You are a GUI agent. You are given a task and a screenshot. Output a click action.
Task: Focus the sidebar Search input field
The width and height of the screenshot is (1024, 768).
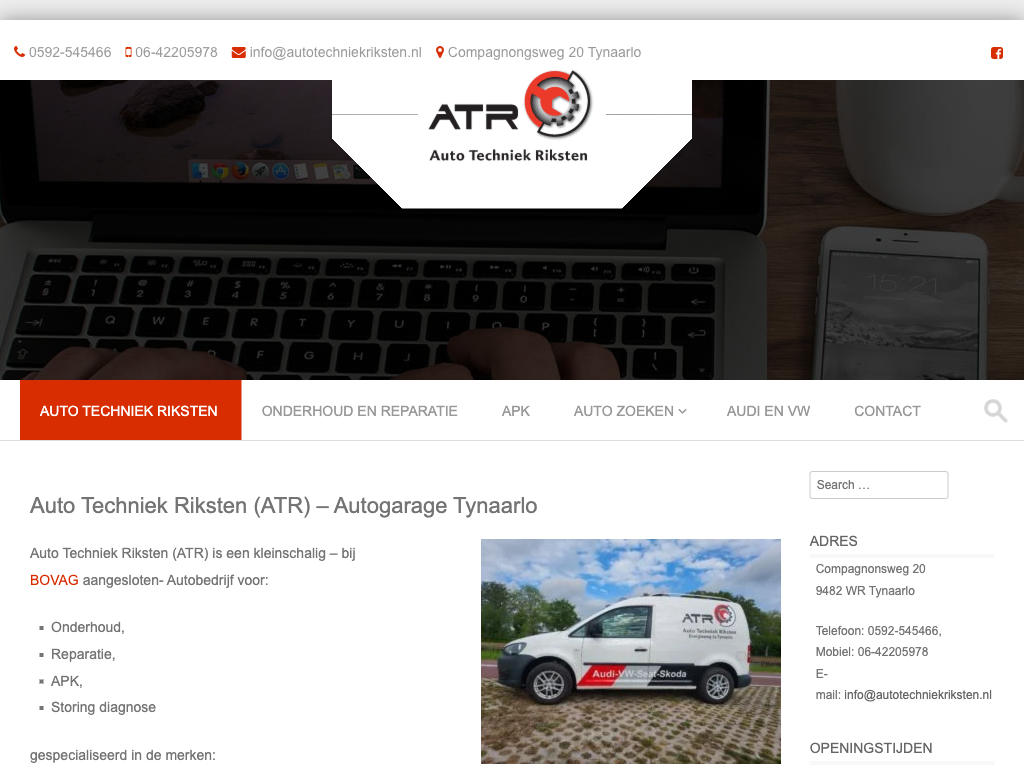[878, 485]
